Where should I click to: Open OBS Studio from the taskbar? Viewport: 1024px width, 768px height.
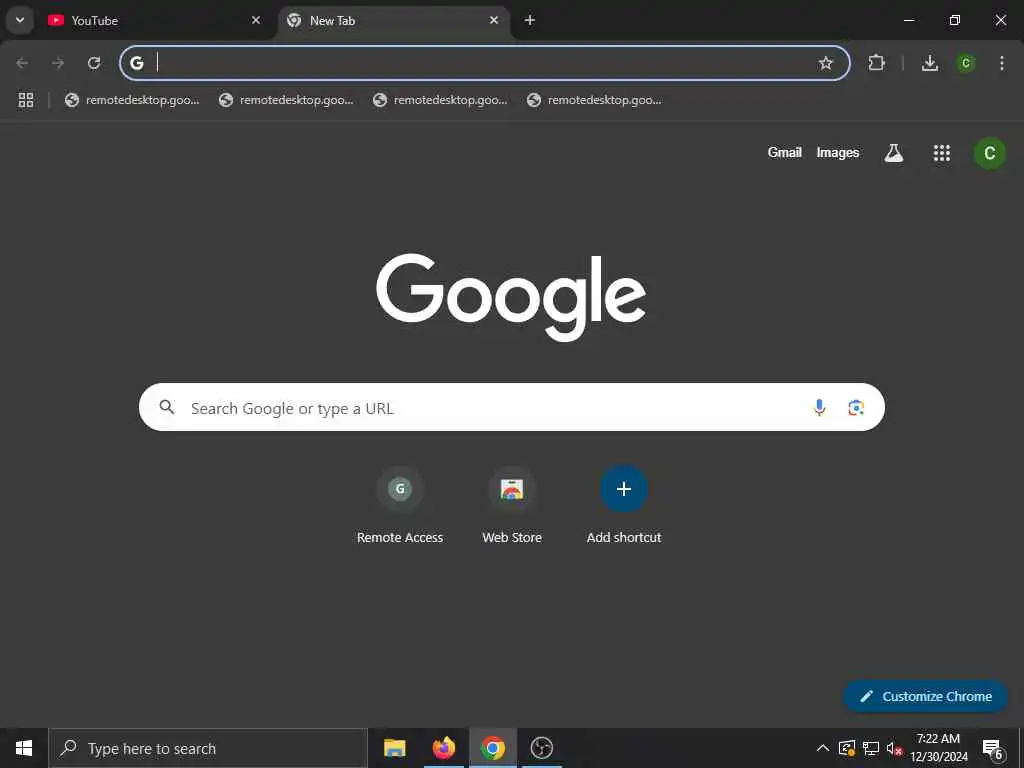pyautogui.click(x=541, y=748)
